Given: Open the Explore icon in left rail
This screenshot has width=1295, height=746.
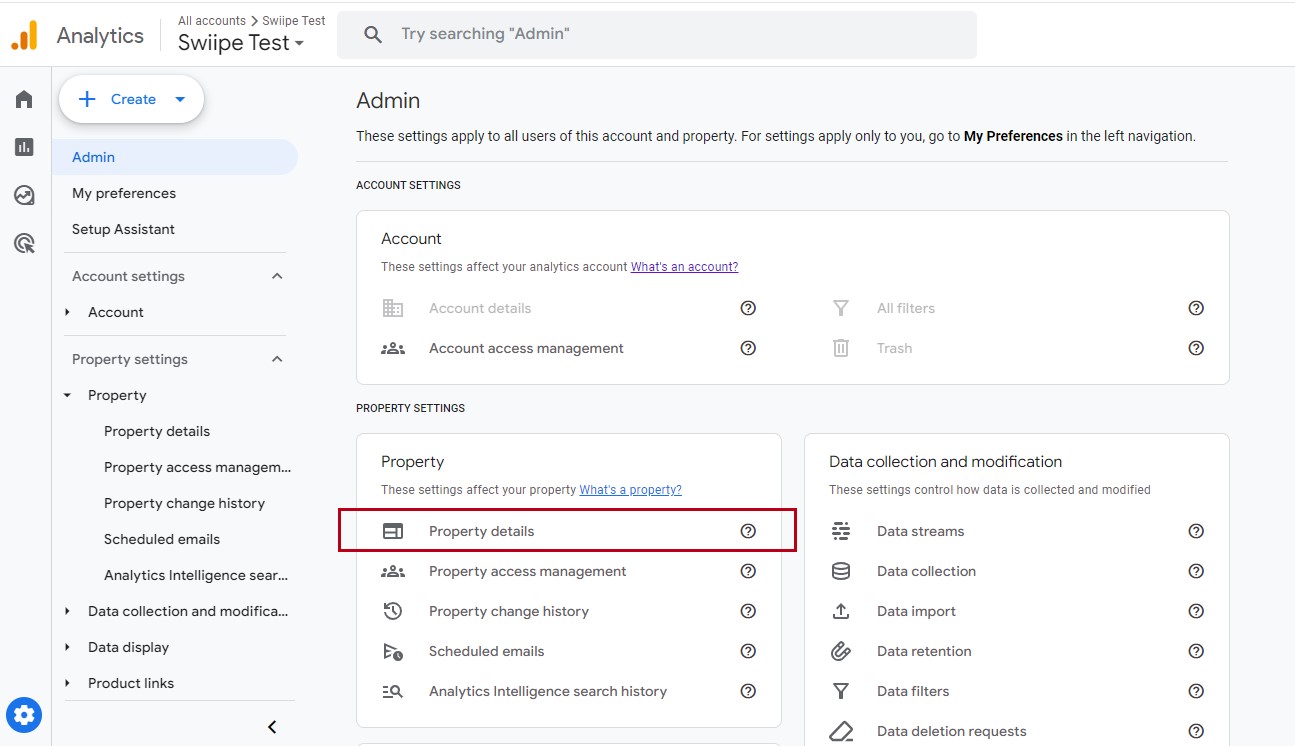Looking at the screenshot, I should [x=24, y=195].
